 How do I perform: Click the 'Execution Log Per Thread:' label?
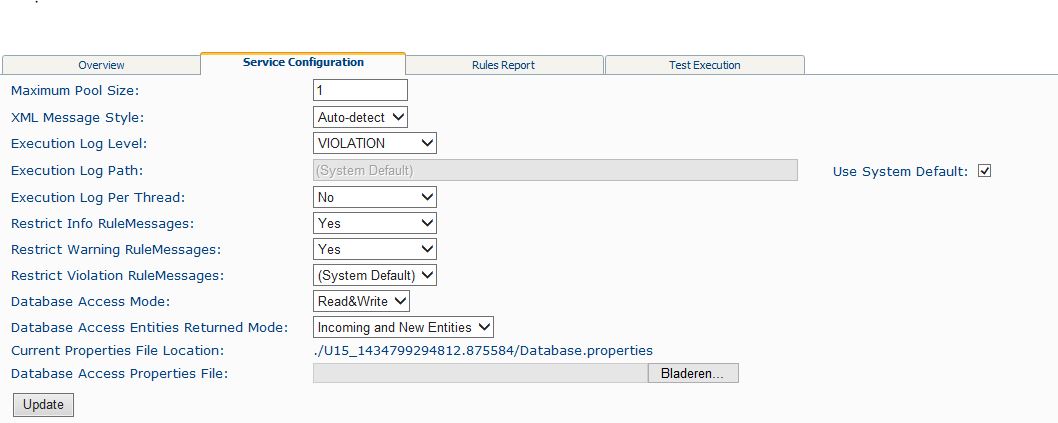point(98,198)
